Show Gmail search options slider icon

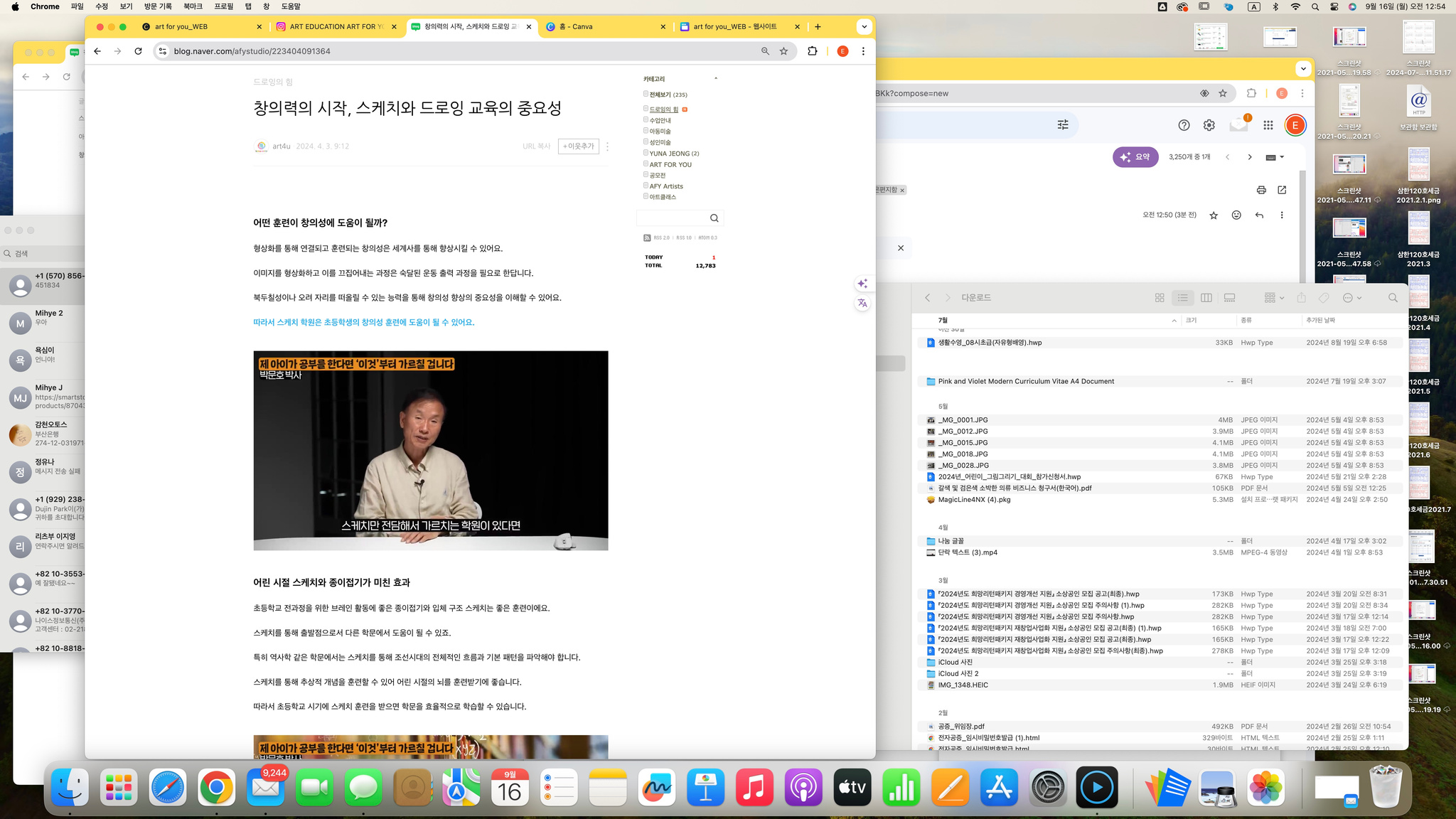coord(1063,125)
